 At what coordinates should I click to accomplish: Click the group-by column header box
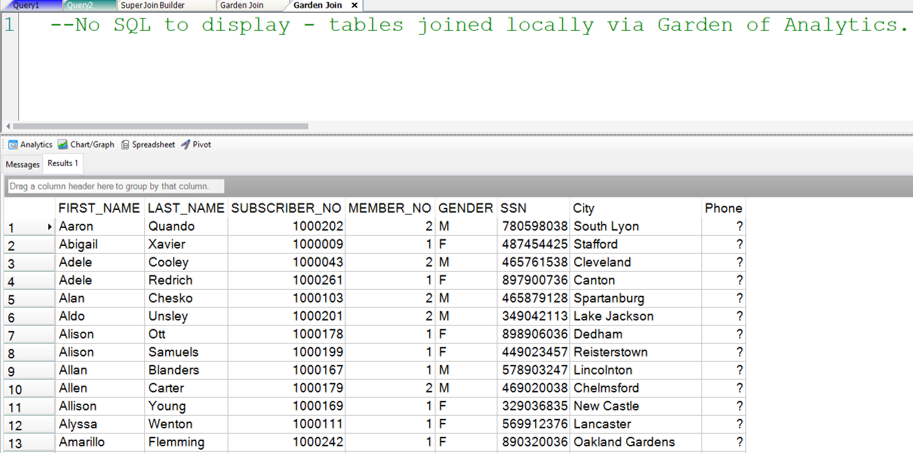115,186
